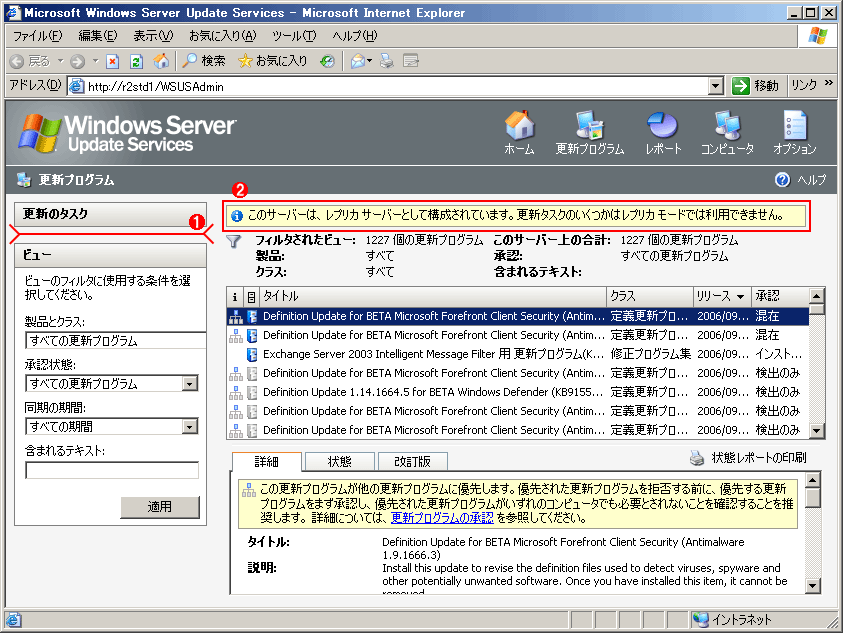Open the ファイル(F) menu

[37, 36]
